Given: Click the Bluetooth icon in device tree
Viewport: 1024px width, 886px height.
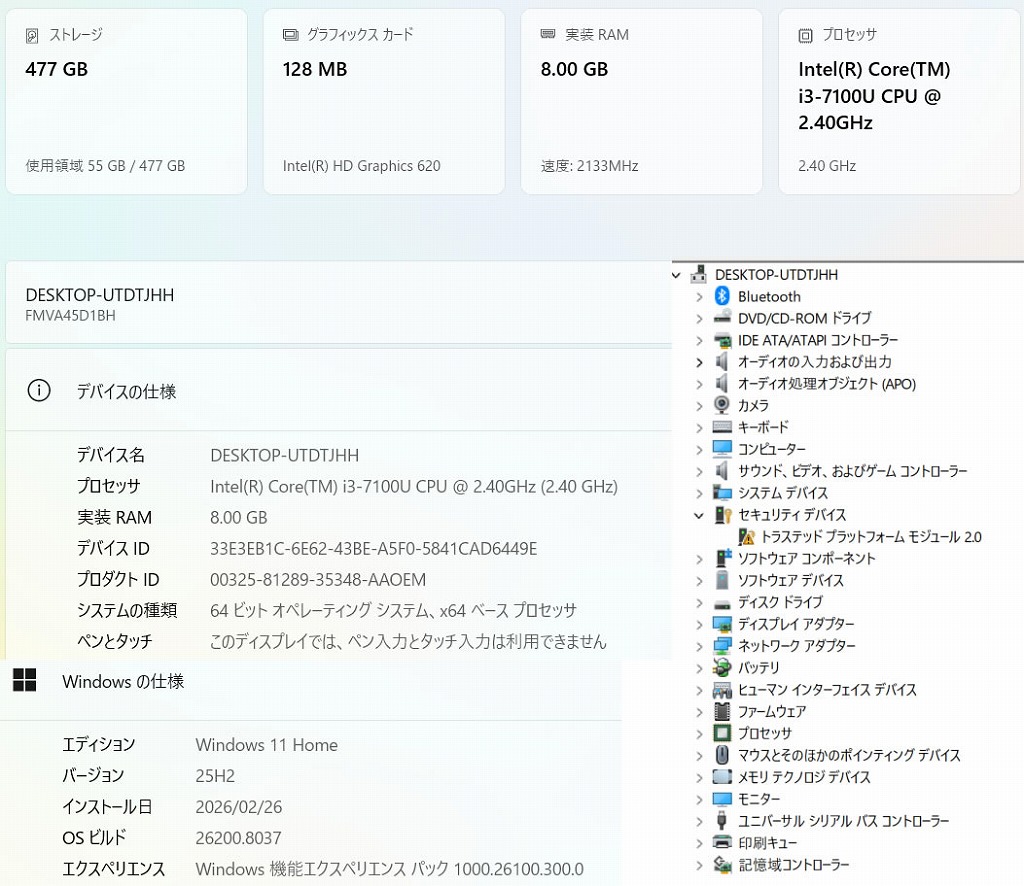Looking at the screenshot, I should point(722,296).
